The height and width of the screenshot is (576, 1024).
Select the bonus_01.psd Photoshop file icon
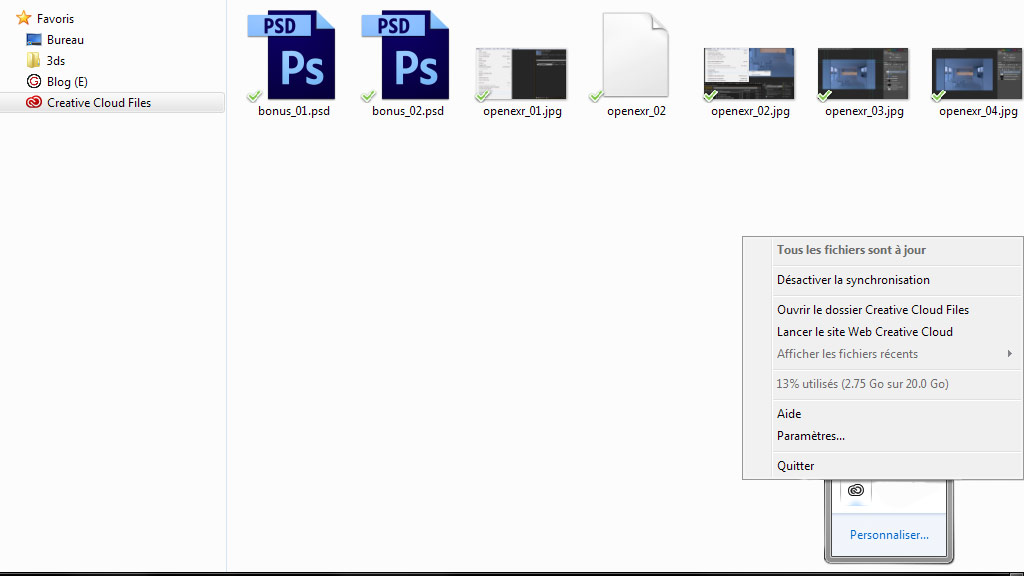point(291,55)
